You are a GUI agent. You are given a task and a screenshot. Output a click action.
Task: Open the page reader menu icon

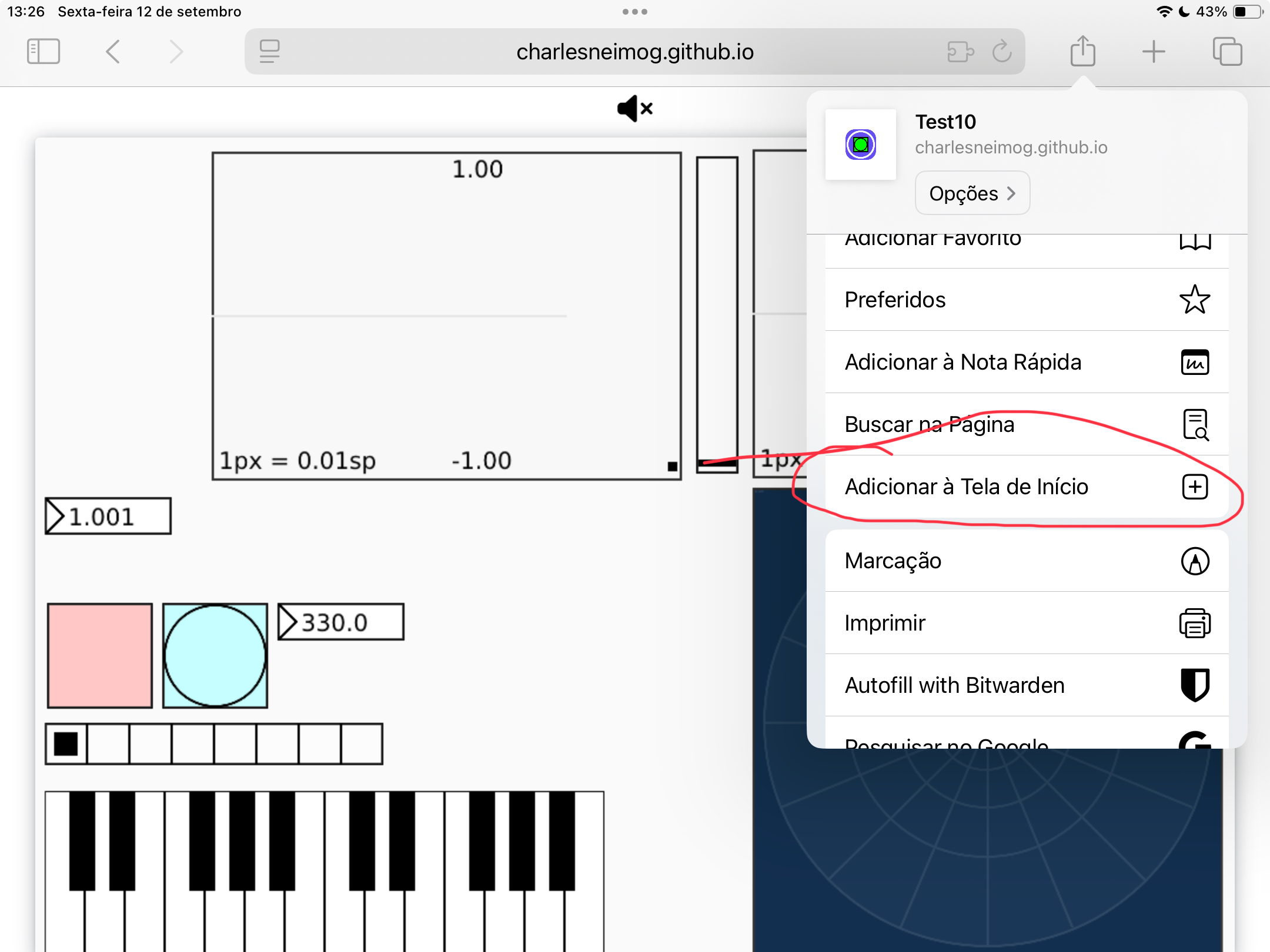point(269,52)
